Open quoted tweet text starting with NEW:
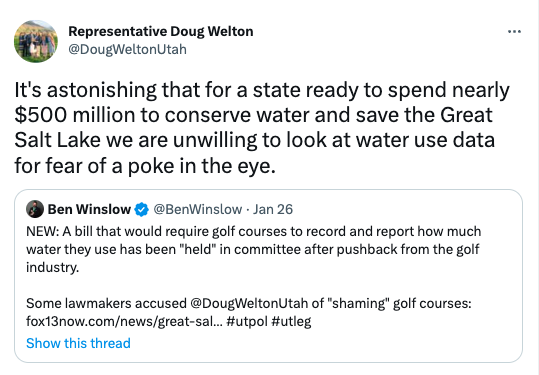The image size is (539, 375). click(x=253, y=249)
